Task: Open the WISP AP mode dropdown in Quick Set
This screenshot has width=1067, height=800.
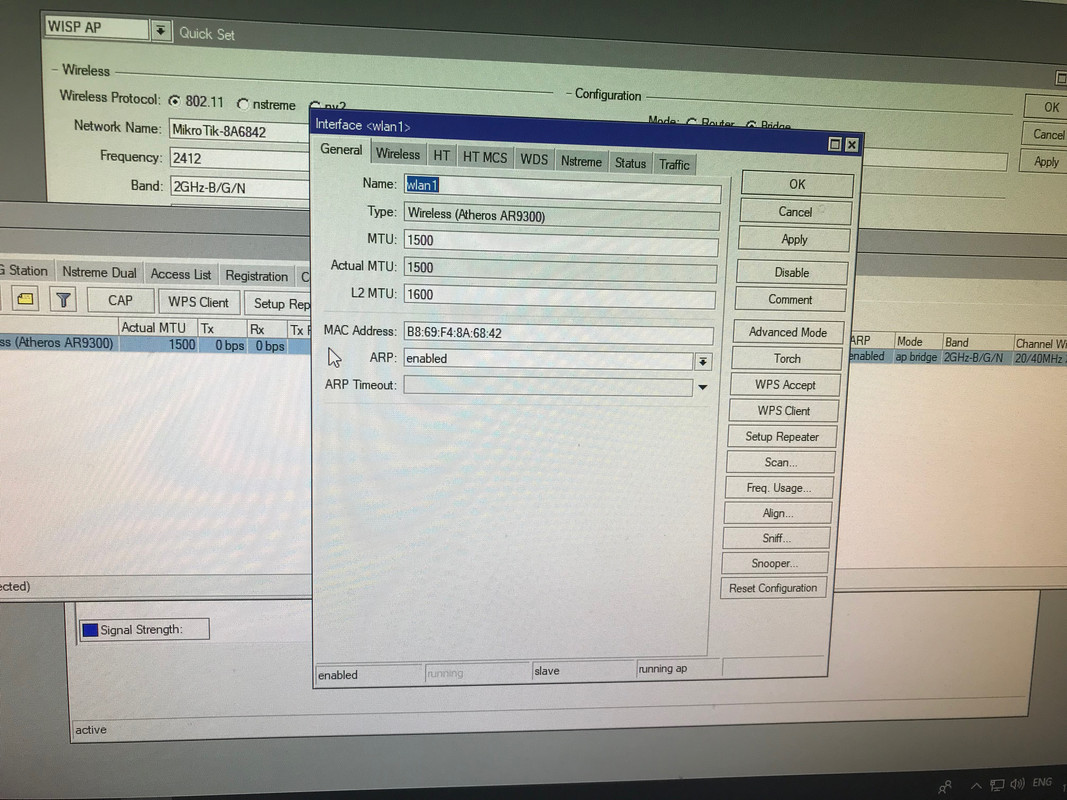Action: click(x=161, y=31)
